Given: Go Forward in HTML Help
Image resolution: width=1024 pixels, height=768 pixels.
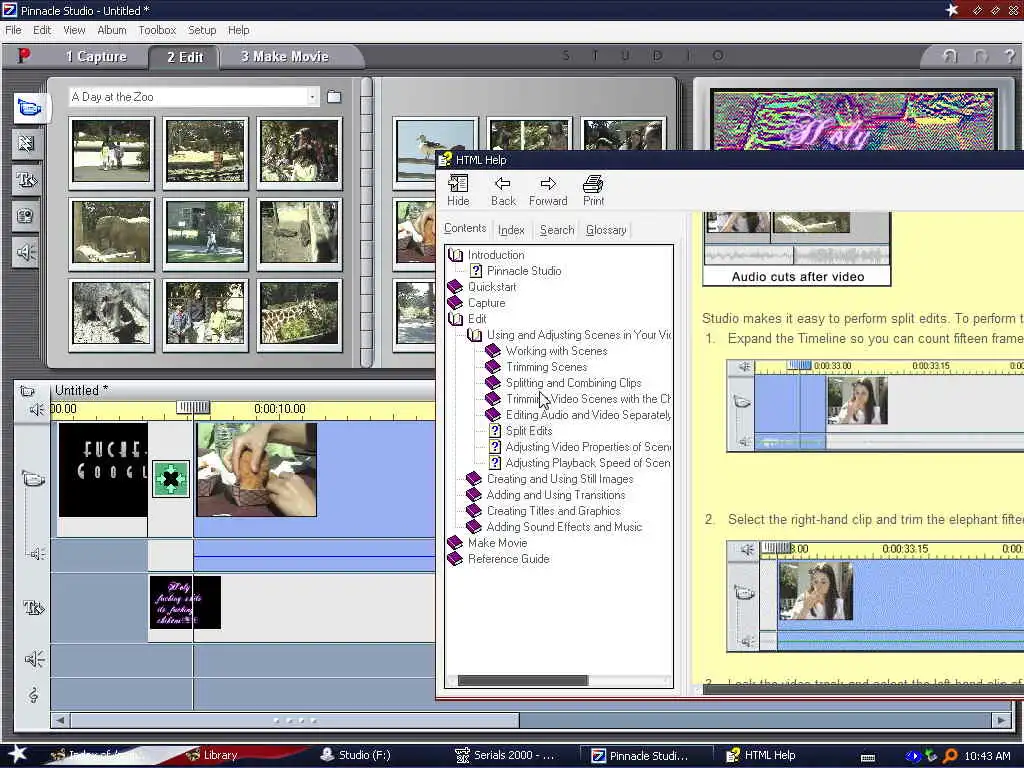Looking at the screenshot, I should [x=548, y=191].
